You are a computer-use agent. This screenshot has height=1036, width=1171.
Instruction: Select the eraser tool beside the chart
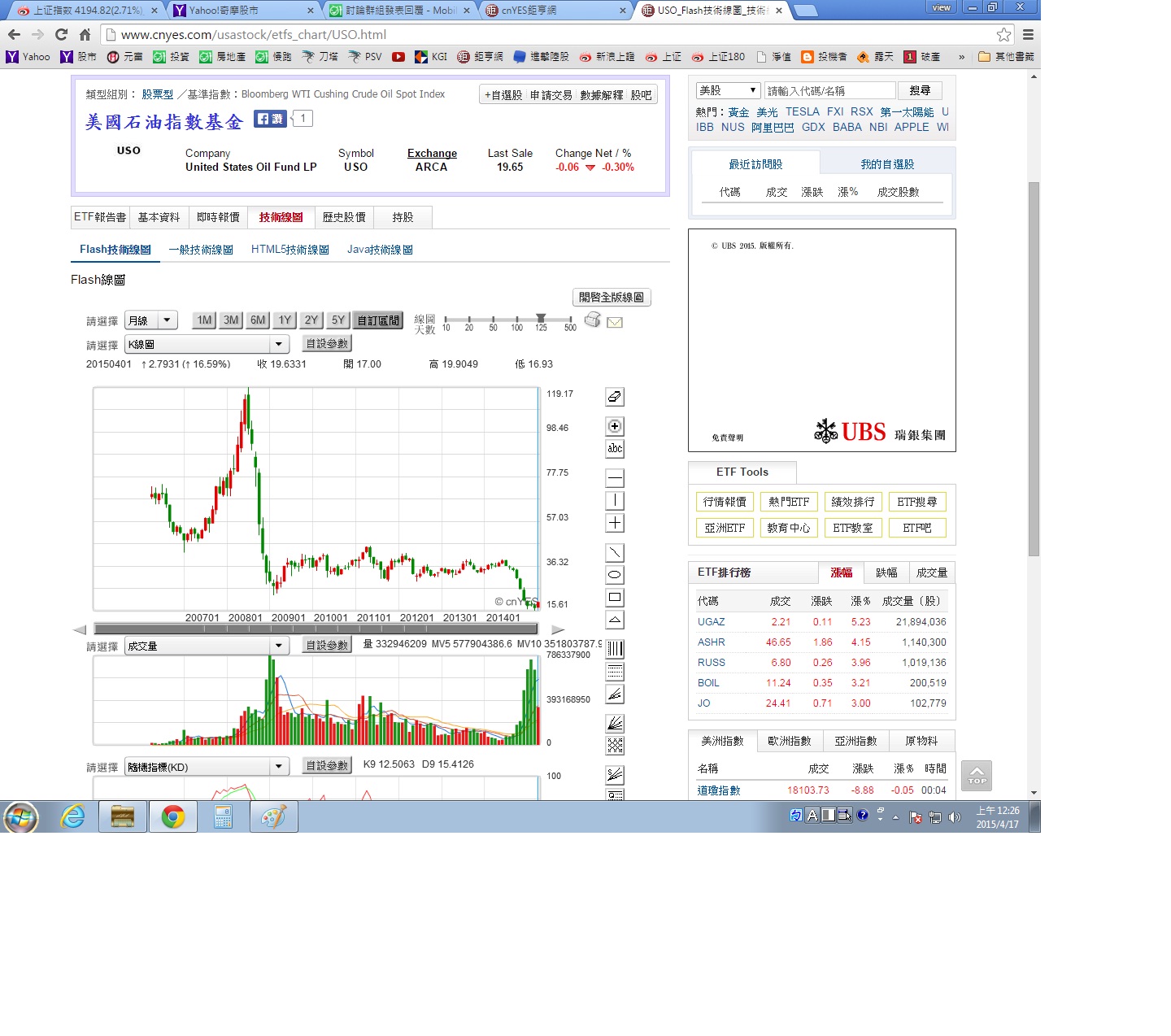click(615, 397)
